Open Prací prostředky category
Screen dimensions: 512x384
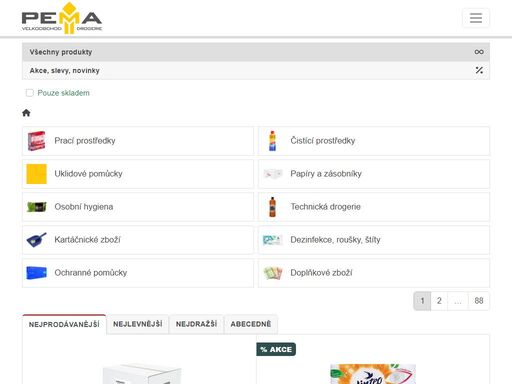pos(138,141)
